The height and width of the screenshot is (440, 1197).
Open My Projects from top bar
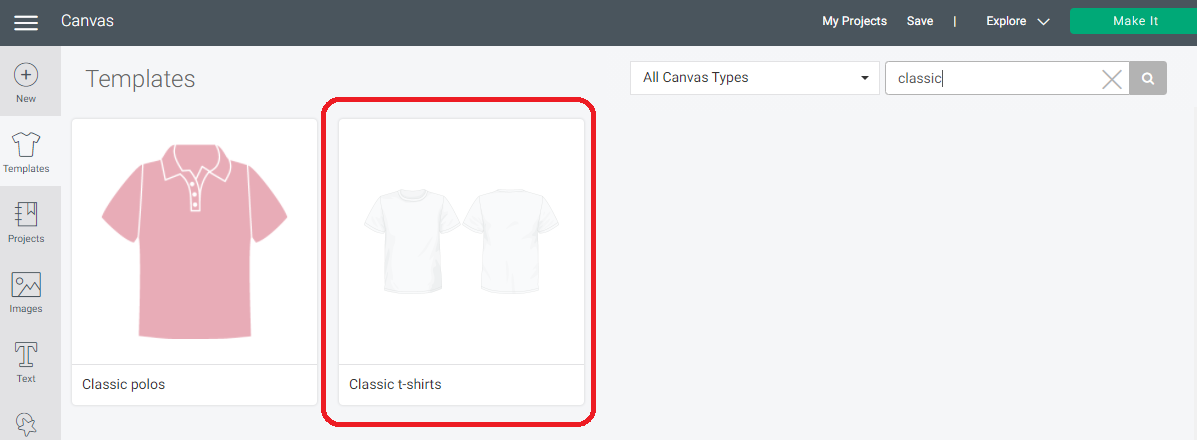[854, 21]
